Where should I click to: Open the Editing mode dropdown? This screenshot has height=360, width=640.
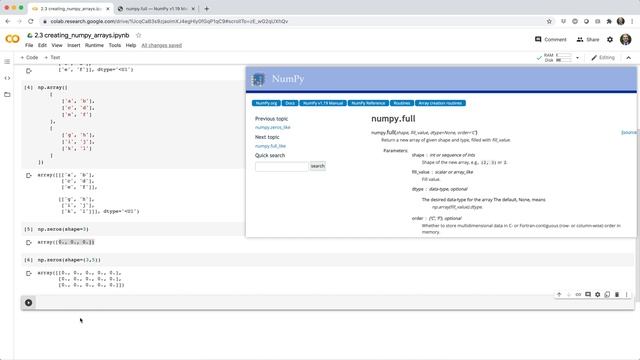(x=603, y=58)
